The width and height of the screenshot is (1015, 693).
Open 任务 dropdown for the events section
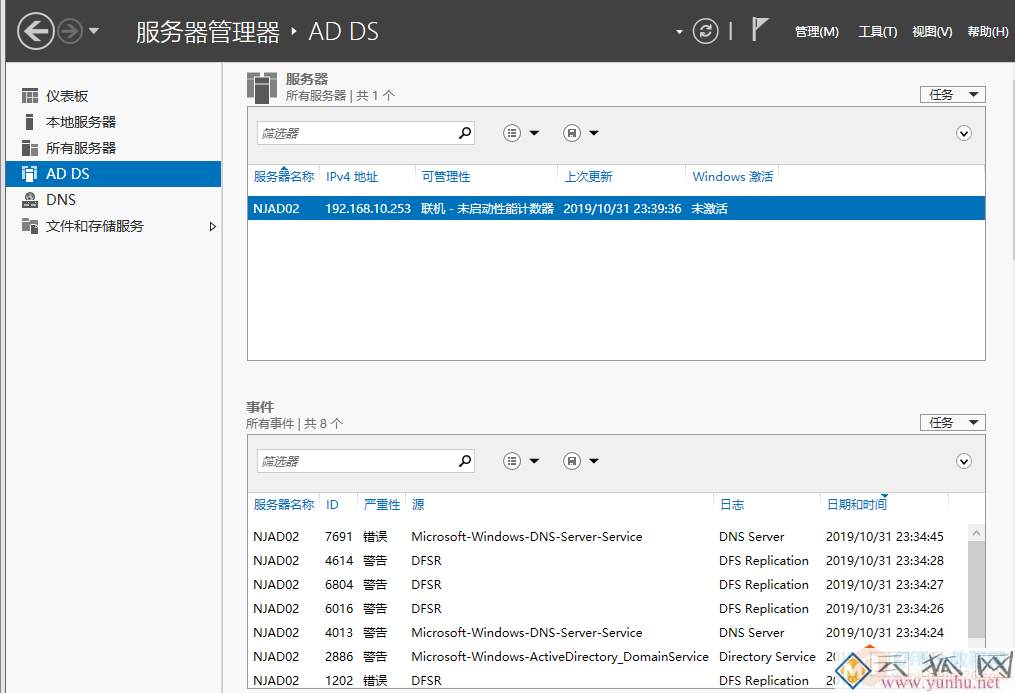pyautogui.click(x=952, y=423)
